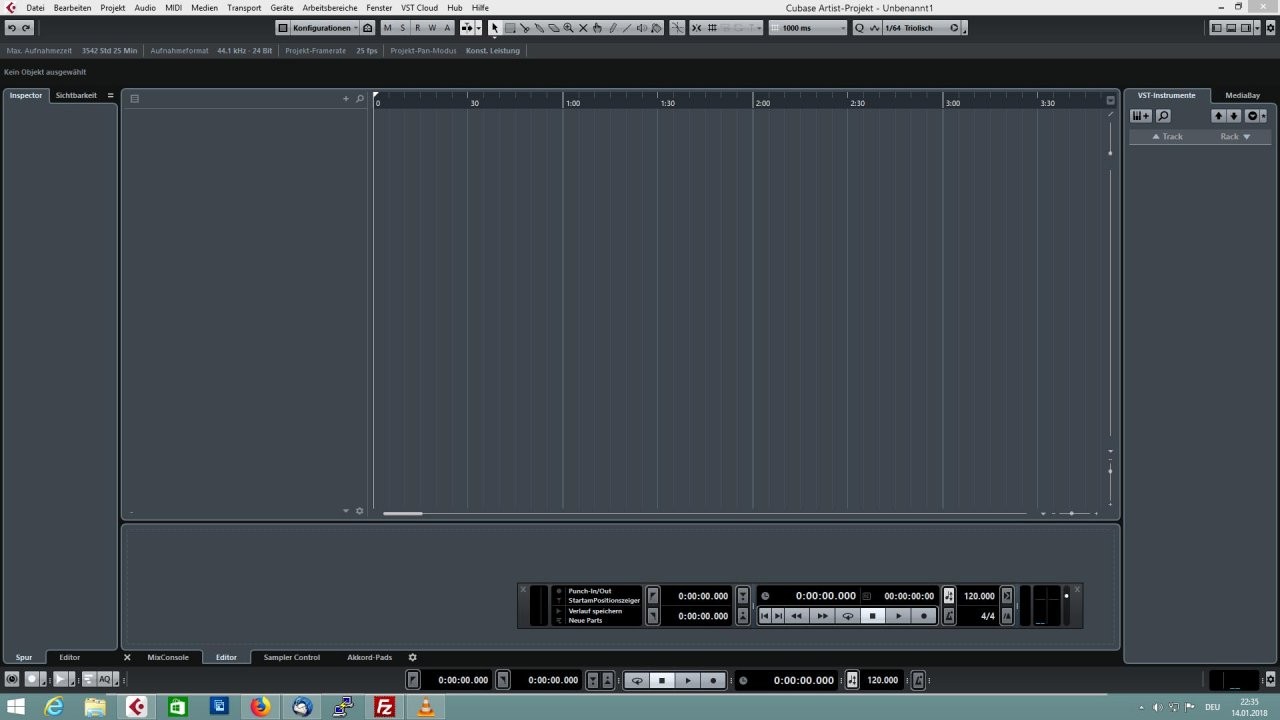Screen dimensions: 1280x720
Task: Click the Sichtbarkeit tab in left zone
Action: (76, 95)
